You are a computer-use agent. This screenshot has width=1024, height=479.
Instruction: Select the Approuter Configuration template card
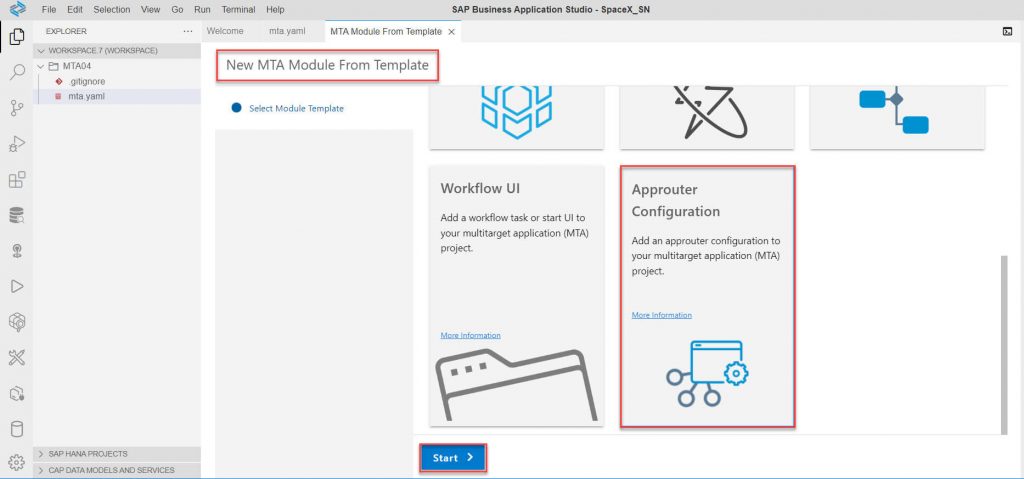pos(707,296)
